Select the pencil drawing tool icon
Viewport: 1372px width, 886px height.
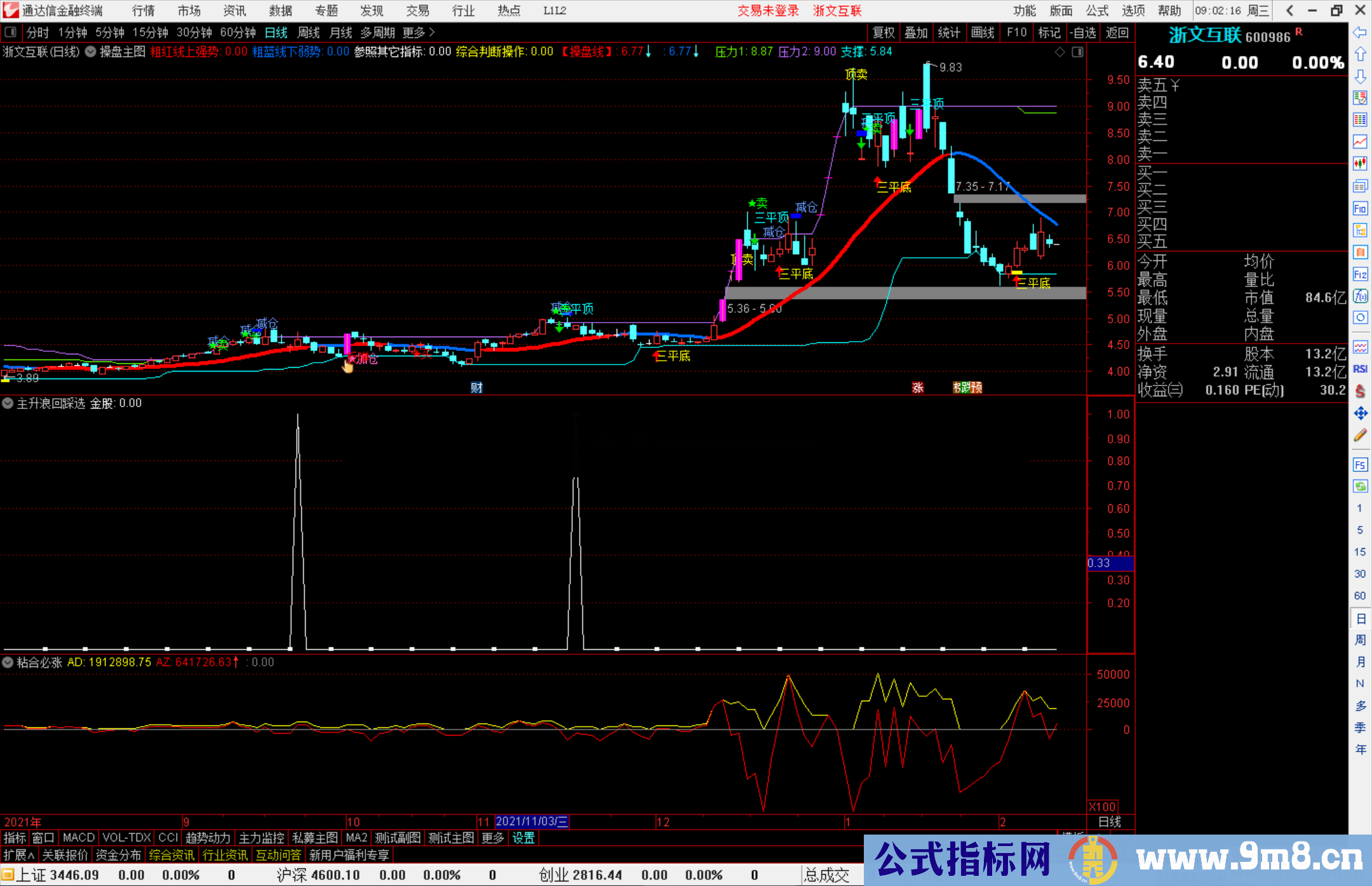pyautogui.click(x=1360, y=436)
